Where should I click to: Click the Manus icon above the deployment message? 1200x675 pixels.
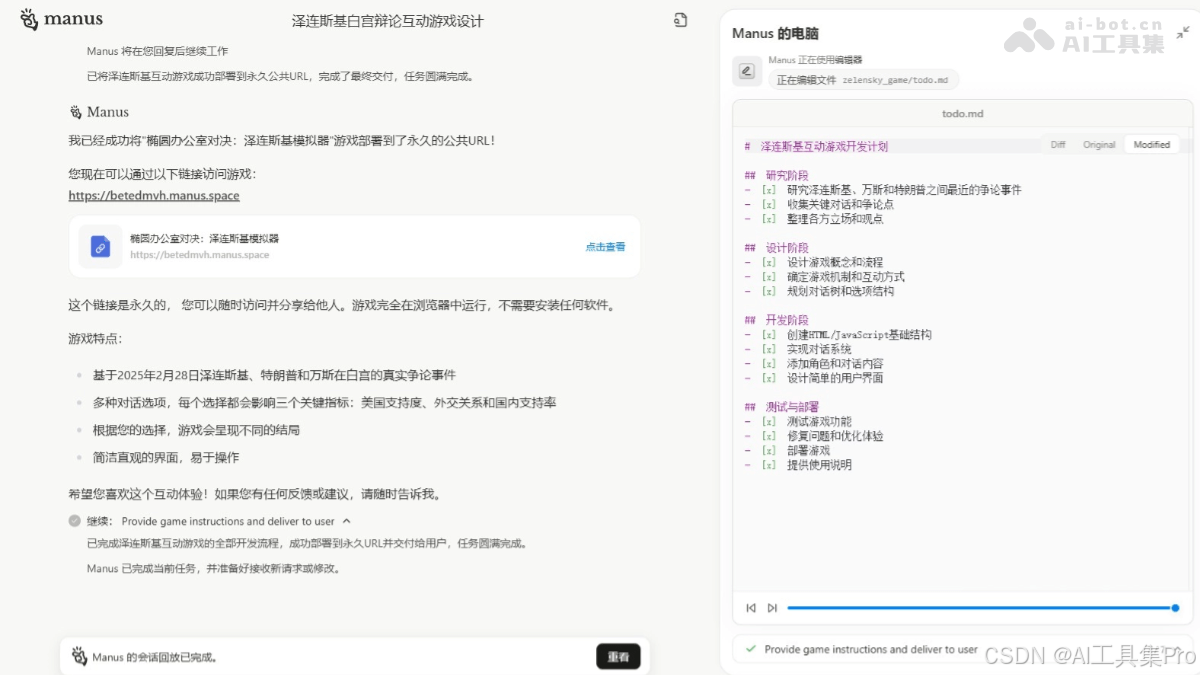pyautogui.click(x=76, y=112)
